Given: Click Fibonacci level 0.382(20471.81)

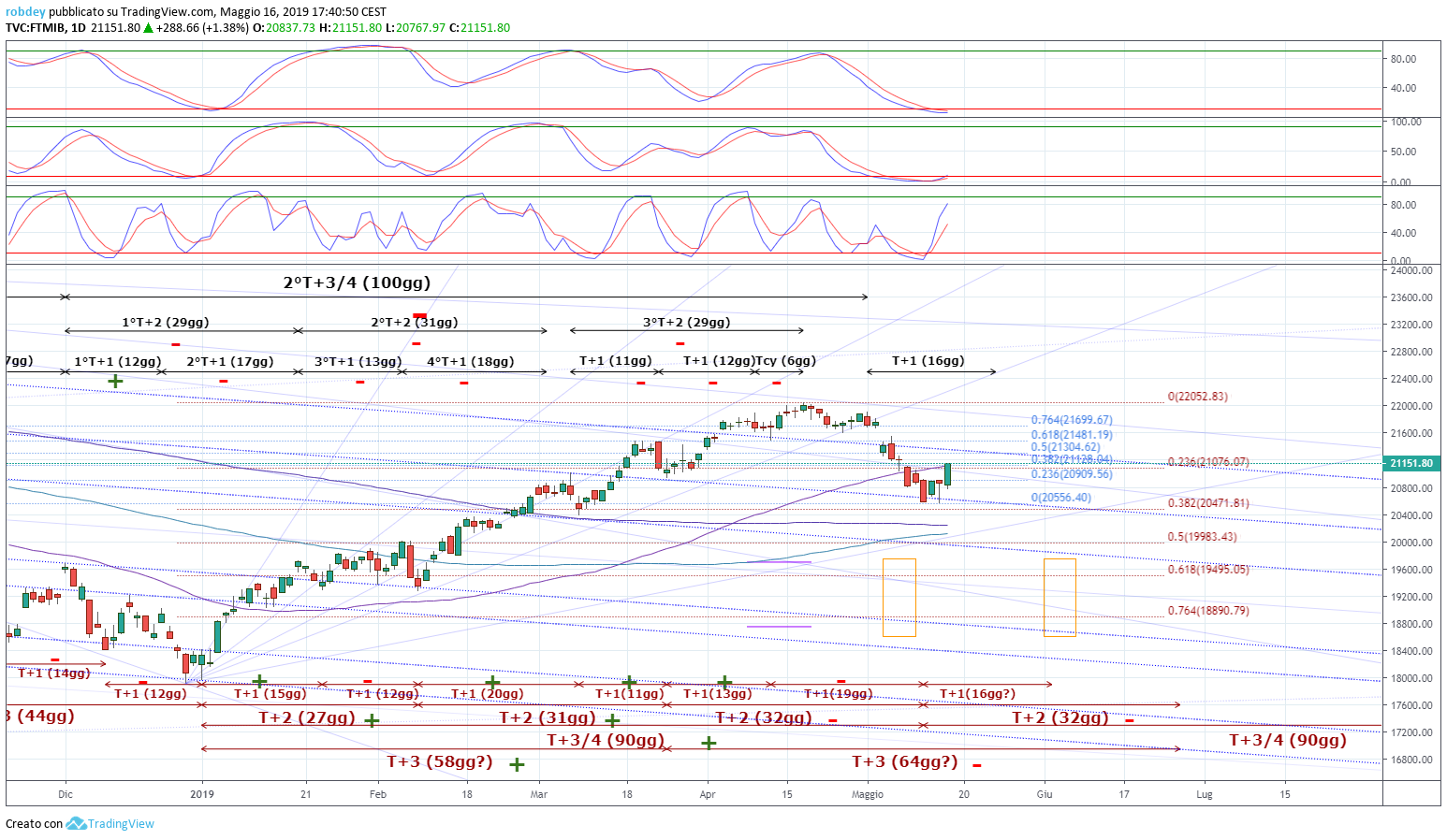Looking at the screenshot, I should pyautogui.click(x=1208, y=503).
